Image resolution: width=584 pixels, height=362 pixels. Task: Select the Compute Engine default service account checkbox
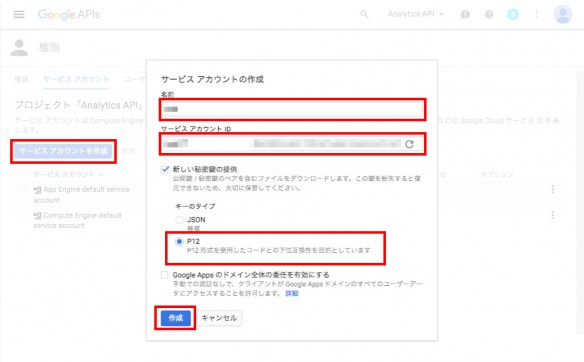click(x=23, y=215)
